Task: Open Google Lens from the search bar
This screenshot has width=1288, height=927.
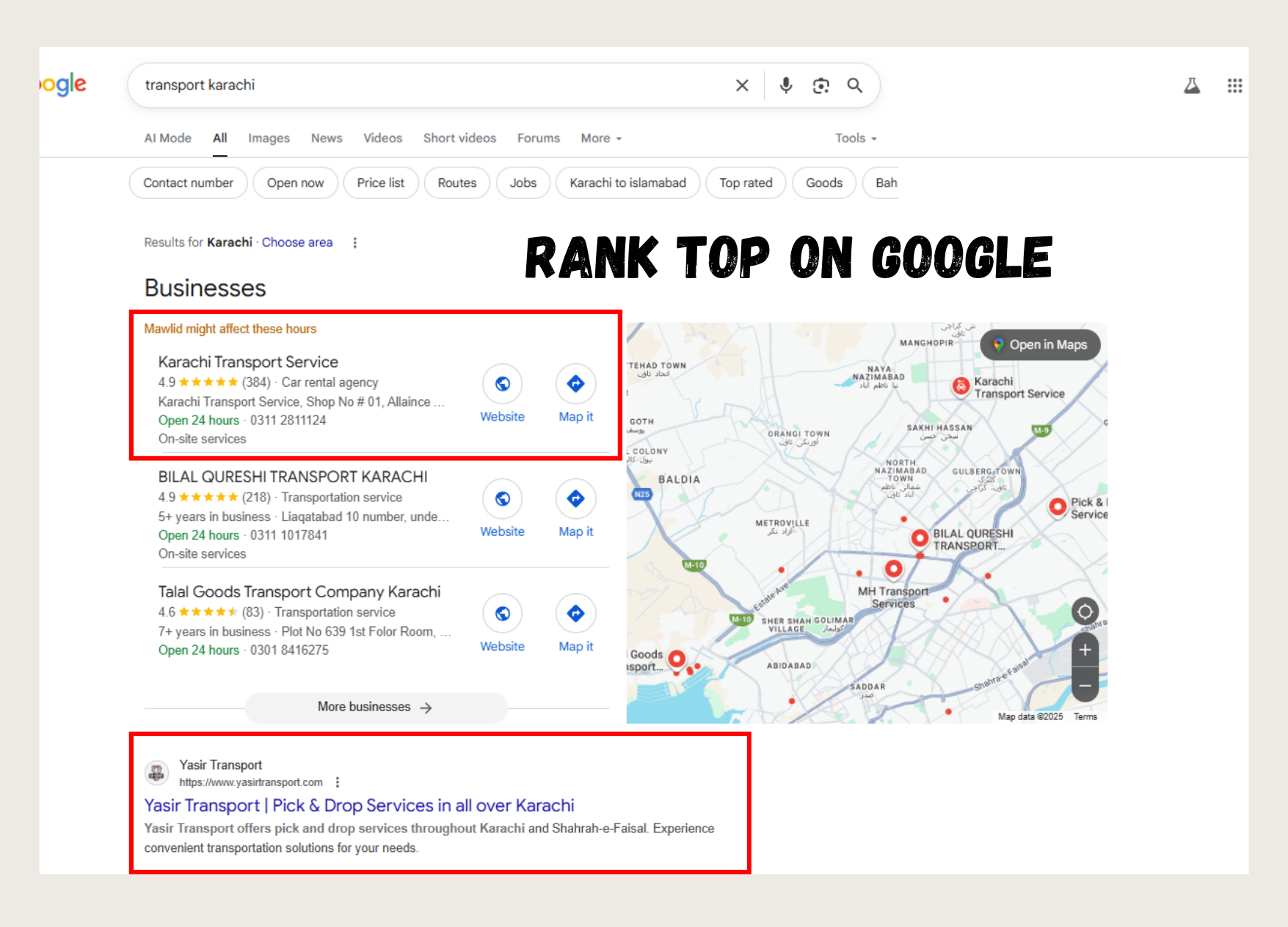Action: click(x=820, y=85)
